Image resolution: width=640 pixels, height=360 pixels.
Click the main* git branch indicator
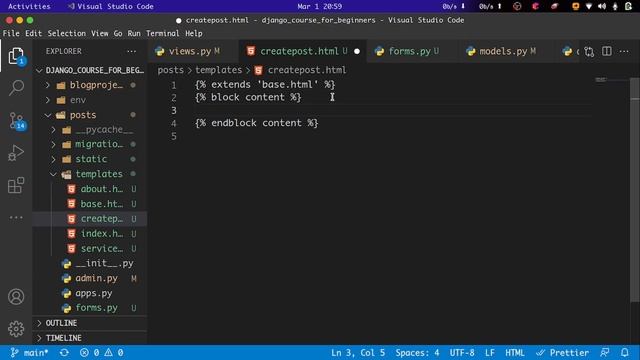coord(29,353)
